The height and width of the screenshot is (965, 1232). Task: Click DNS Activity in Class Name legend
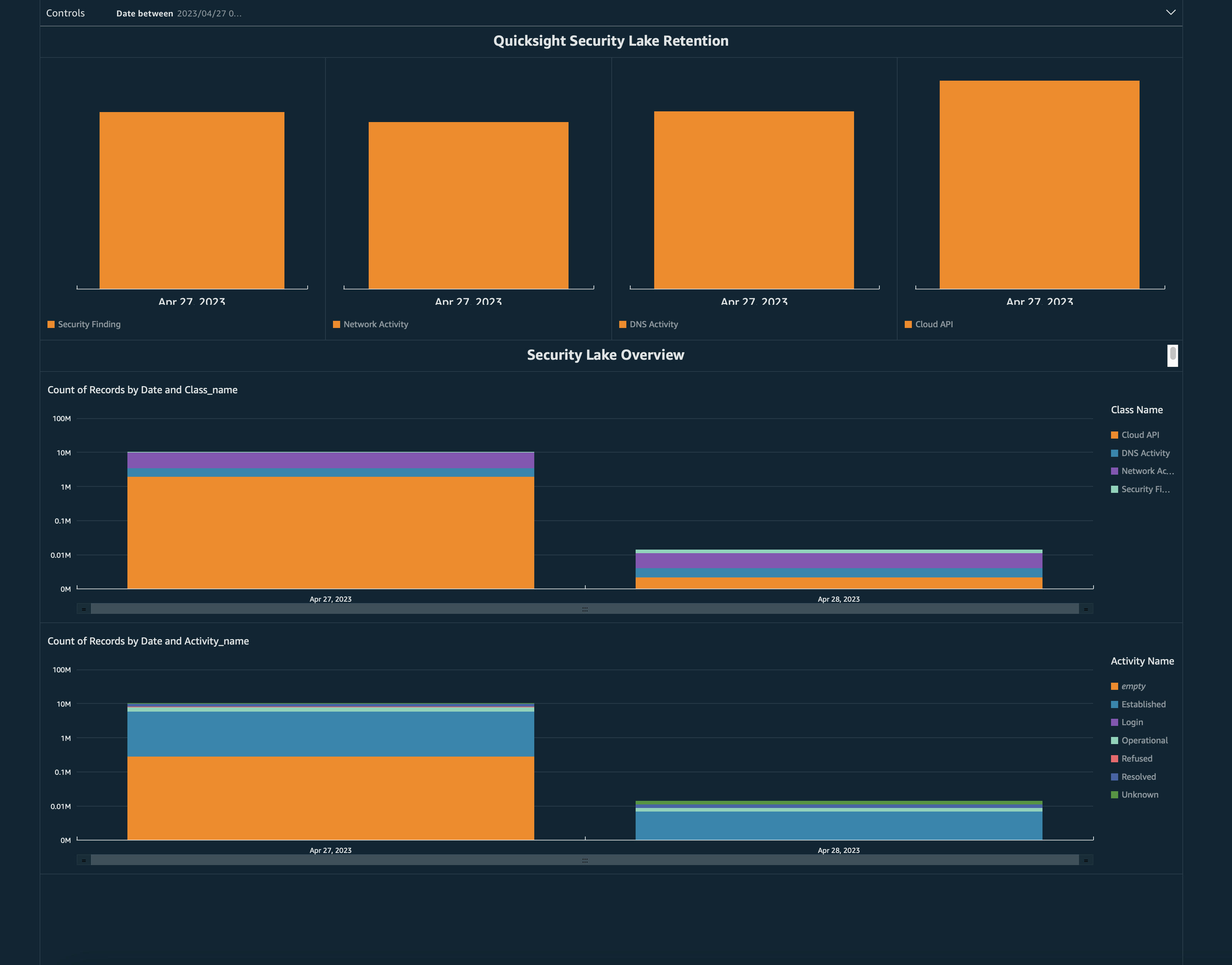(1140, 453)
